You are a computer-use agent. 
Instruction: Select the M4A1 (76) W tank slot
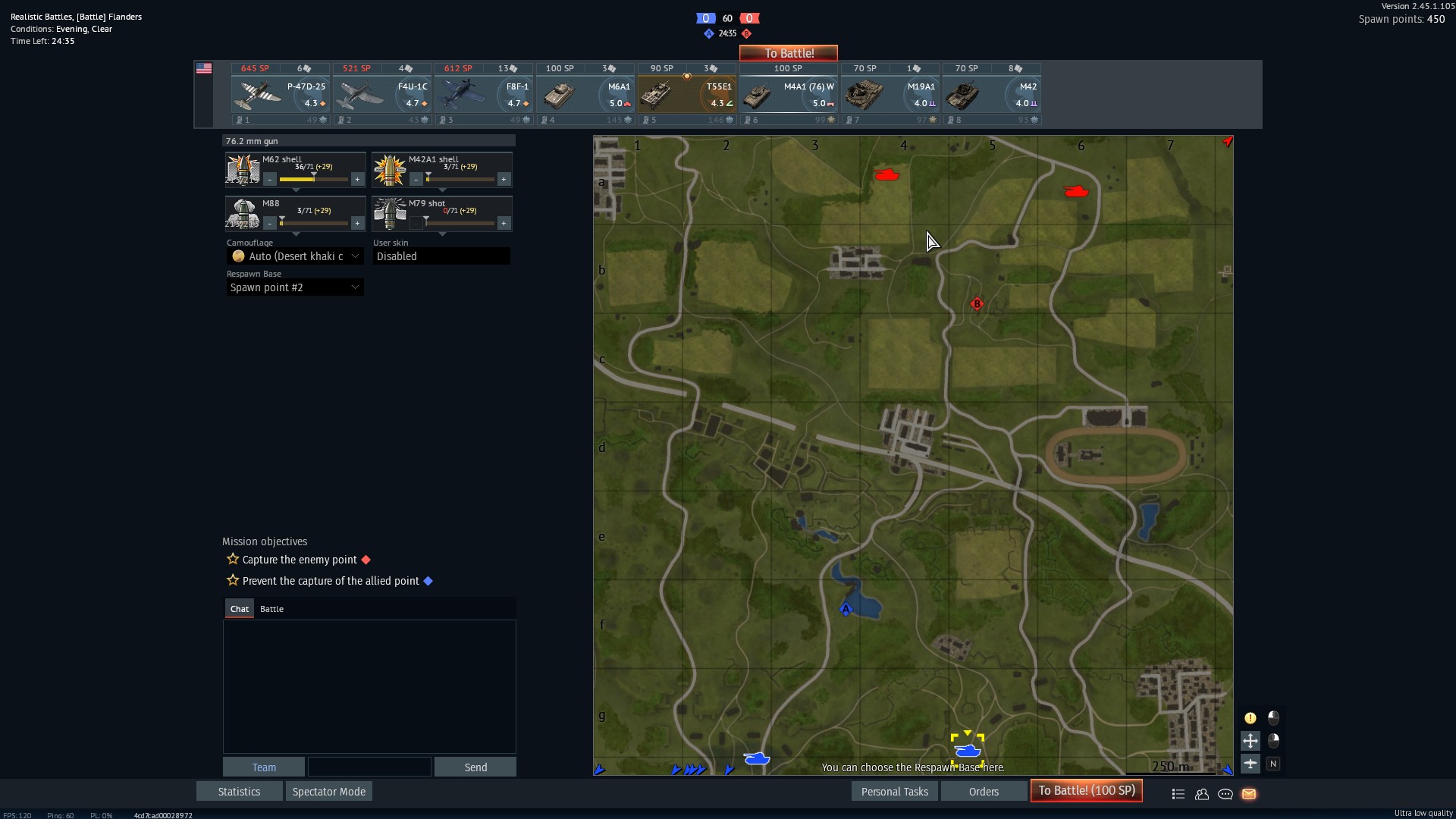[x=789, y=94]
